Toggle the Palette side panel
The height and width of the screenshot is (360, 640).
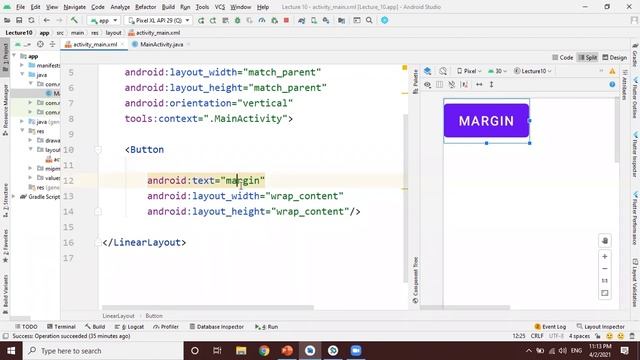coord(415,82)
